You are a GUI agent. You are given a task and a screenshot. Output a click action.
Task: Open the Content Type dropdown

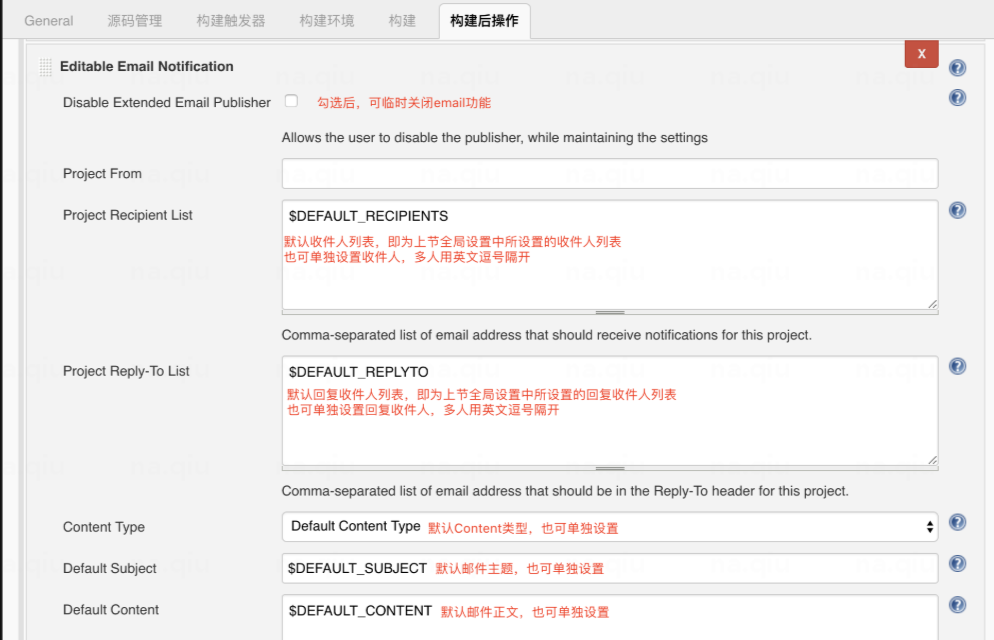(x=610, y=527)
